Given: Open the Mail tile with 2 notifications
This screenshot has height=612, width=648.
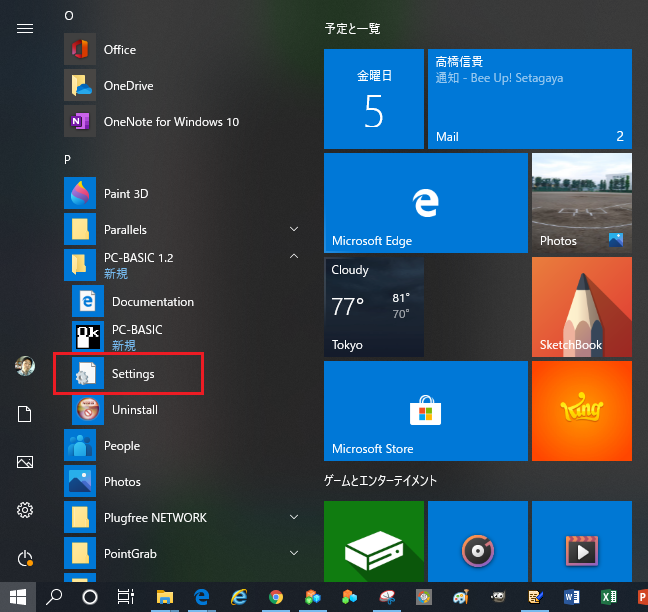Looking at the screenshot, I should pyautogui.click(x=530, y=99).
